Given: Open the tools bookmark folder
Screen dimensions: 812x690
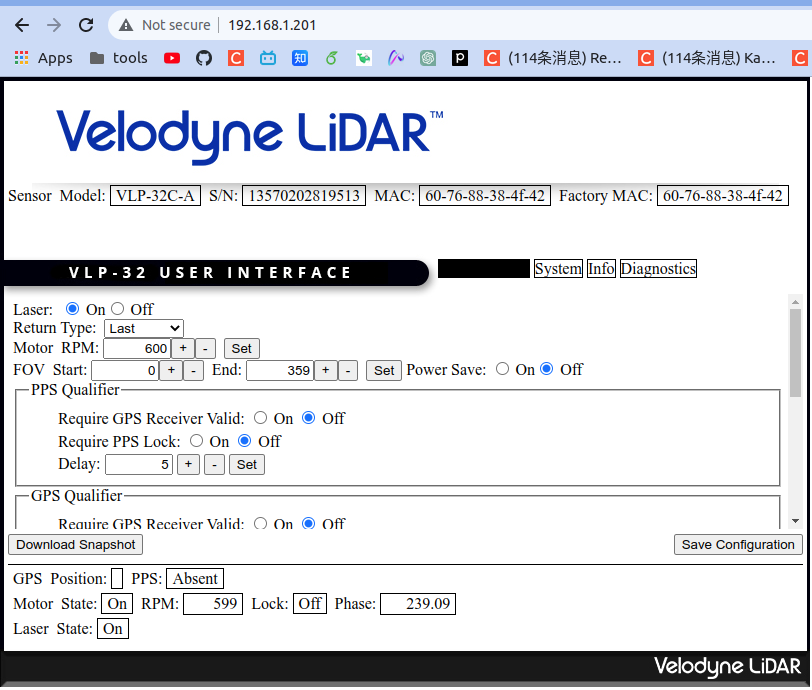Looking at the screenshot, I should [x=119, y=58].
